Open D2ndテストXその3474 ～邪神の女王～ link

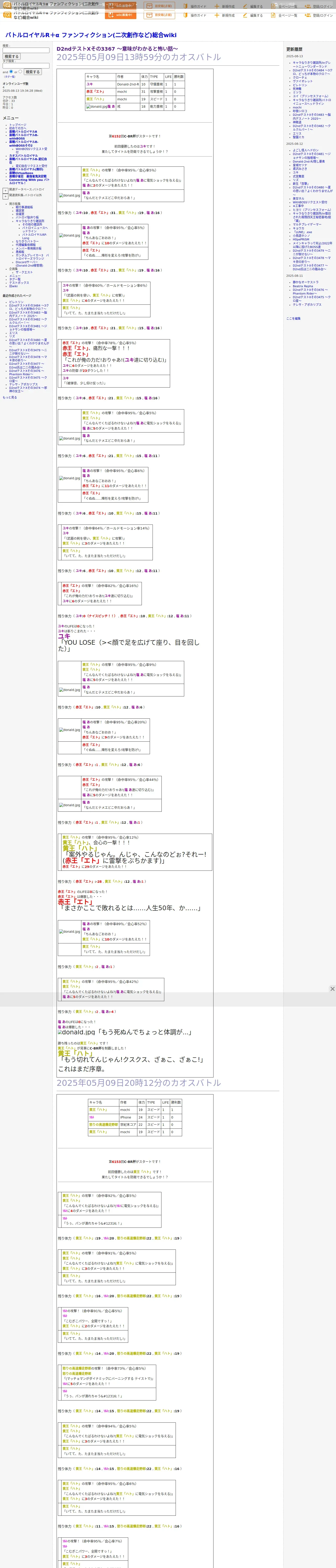(28, 390)
